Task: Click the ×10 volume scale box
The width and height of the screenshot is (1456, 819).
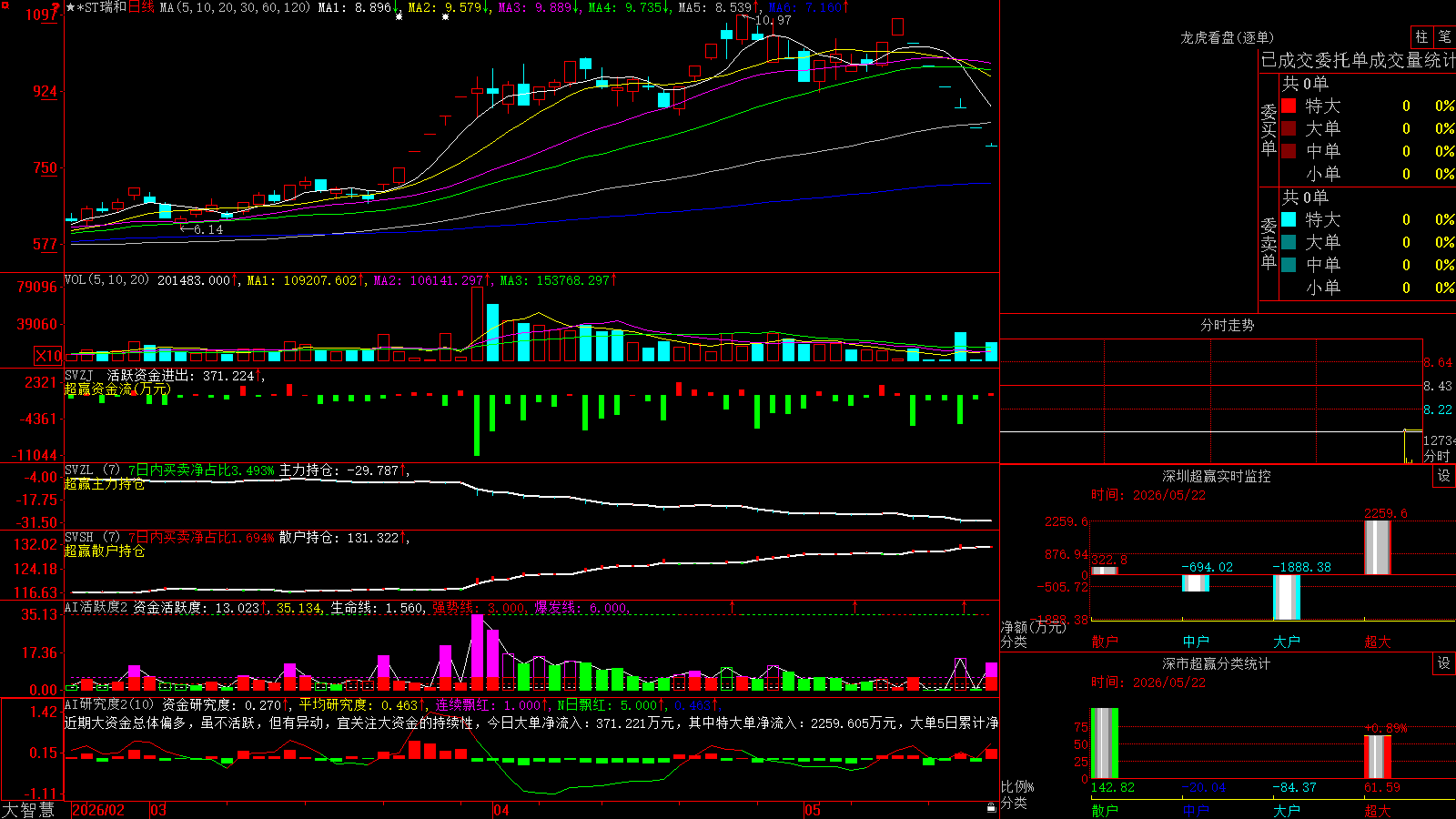Action: pyautogui.click(x=48, y=356)
